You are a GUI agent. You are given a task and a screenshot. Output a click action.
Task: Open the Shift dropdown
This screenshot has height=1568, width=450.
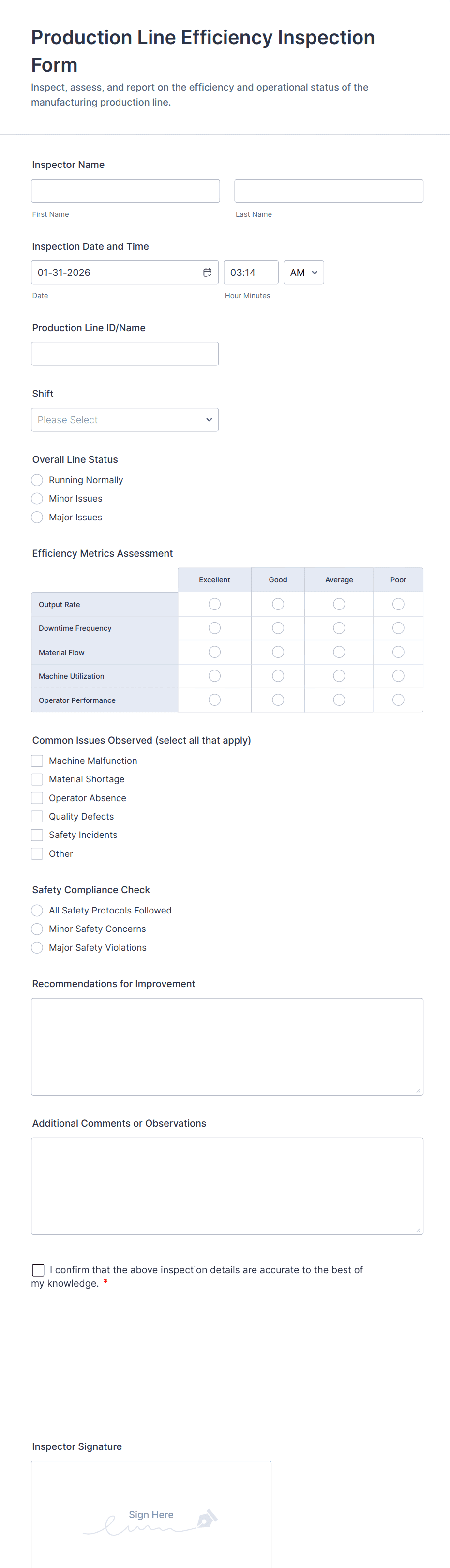(125, 419)
